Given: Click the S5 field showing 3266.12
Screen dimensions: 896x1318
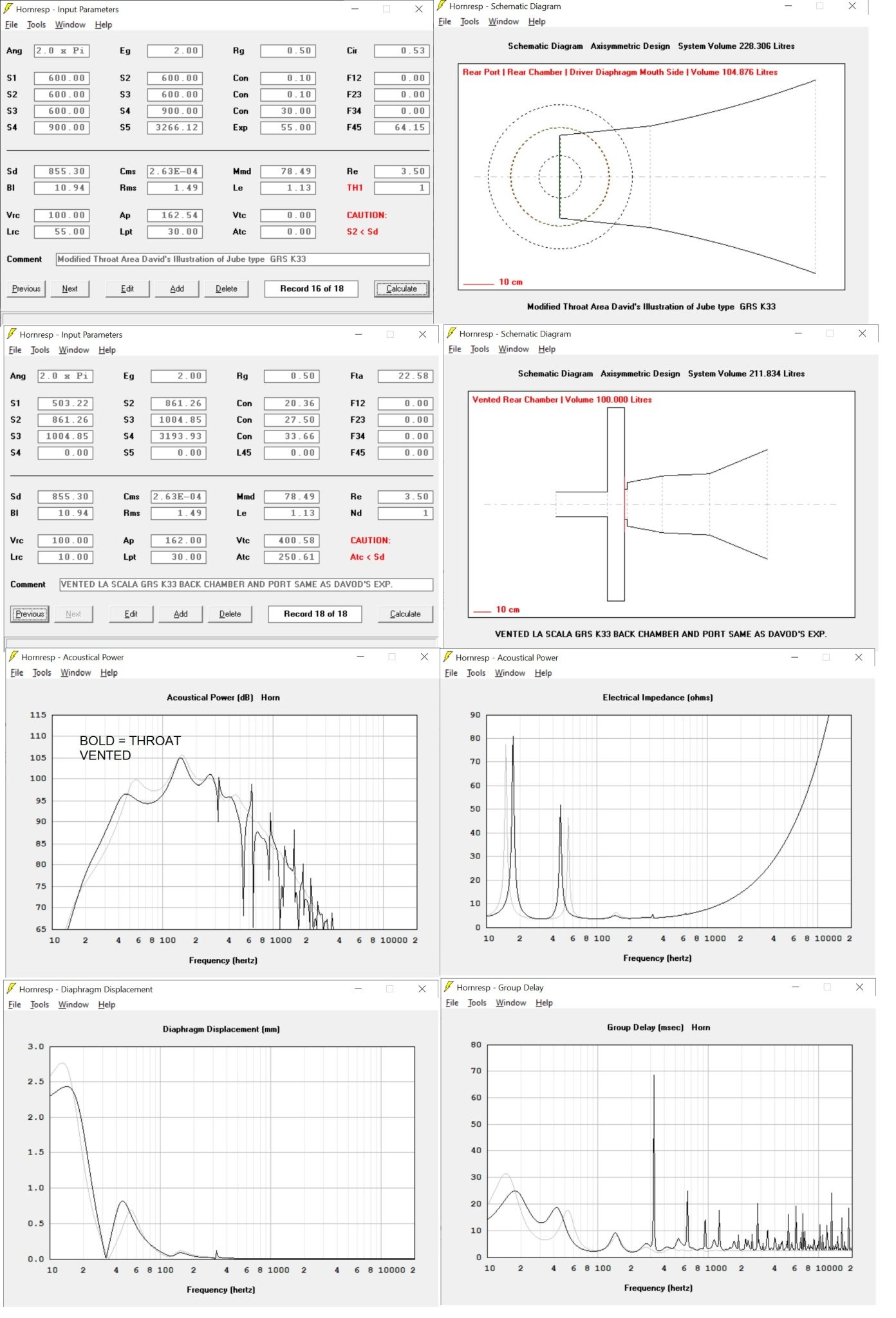Looking at the screenshot, I should [x=175, y=127].
